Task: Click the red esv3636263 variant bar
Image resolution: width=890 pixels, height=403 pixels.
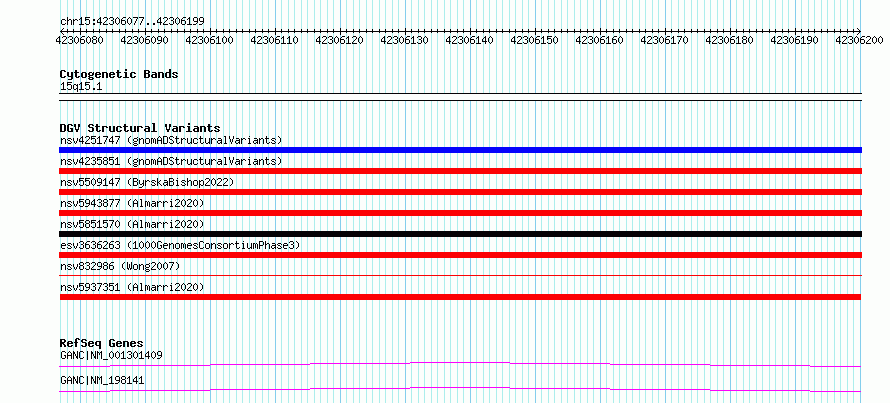Action: [x=460, y=255]
